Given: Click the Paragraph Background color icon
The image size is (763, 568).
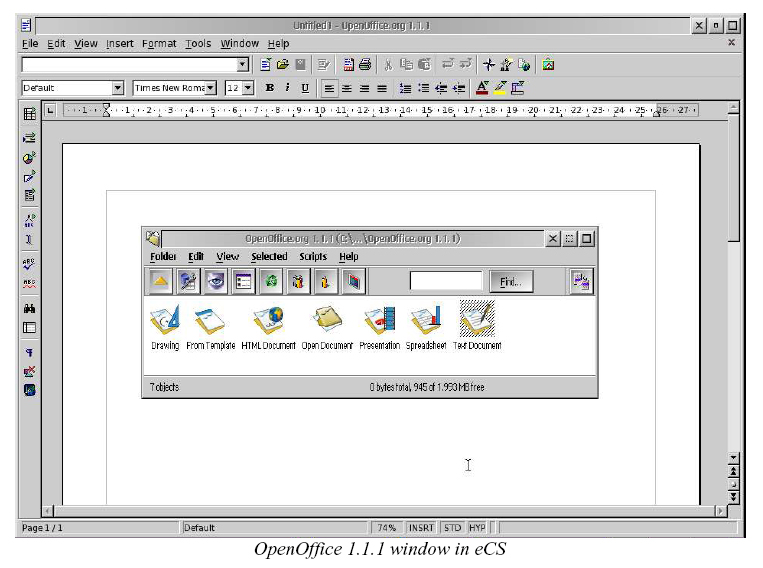Looking at the screenshot, I should coord(518,88).
